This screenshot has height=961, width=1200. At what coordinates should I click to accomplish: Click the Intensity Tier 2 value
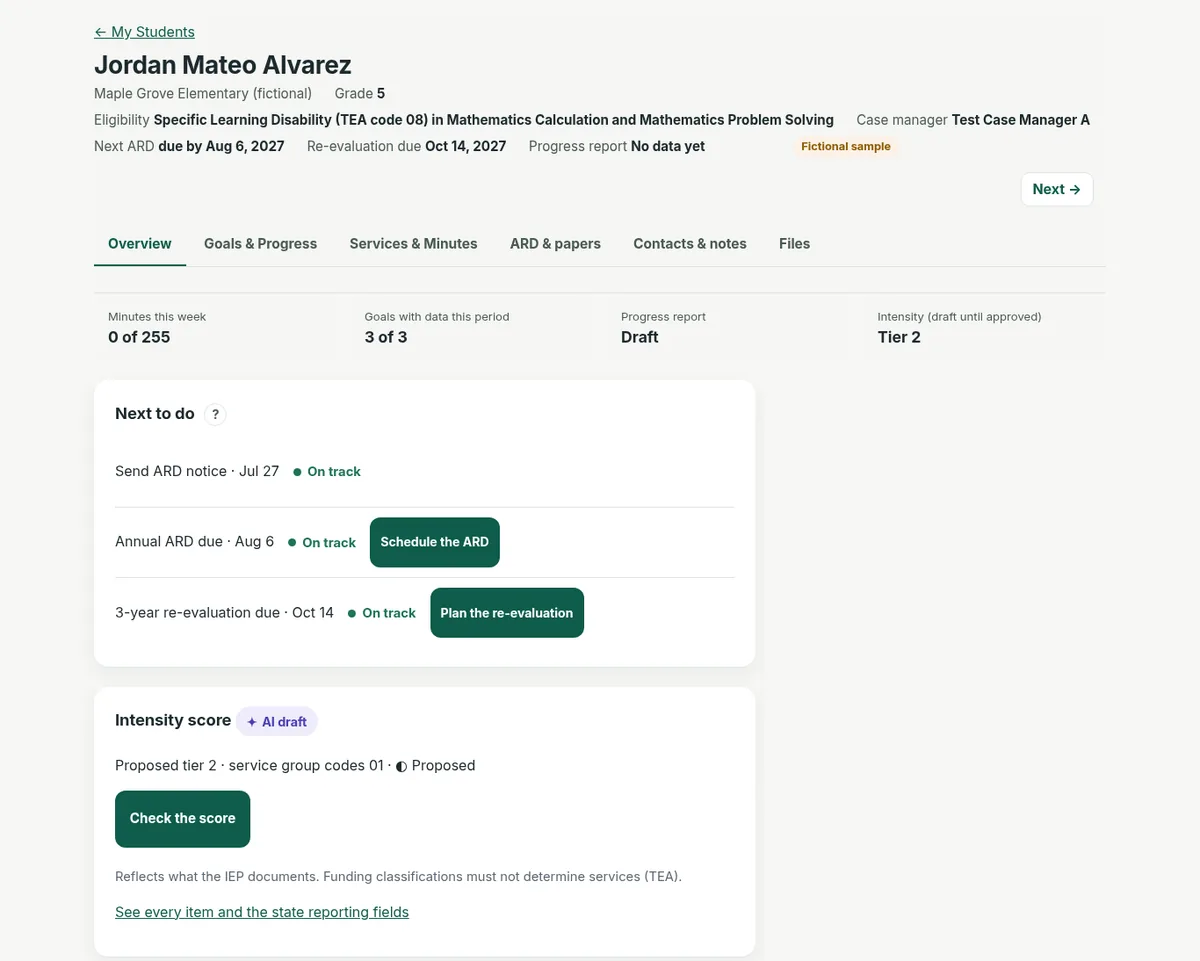pos(899,337)
